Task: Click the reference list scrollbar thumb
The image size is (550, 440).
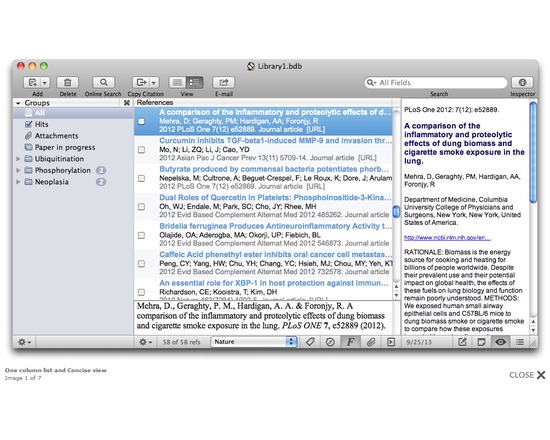Action: click(396, 212)
